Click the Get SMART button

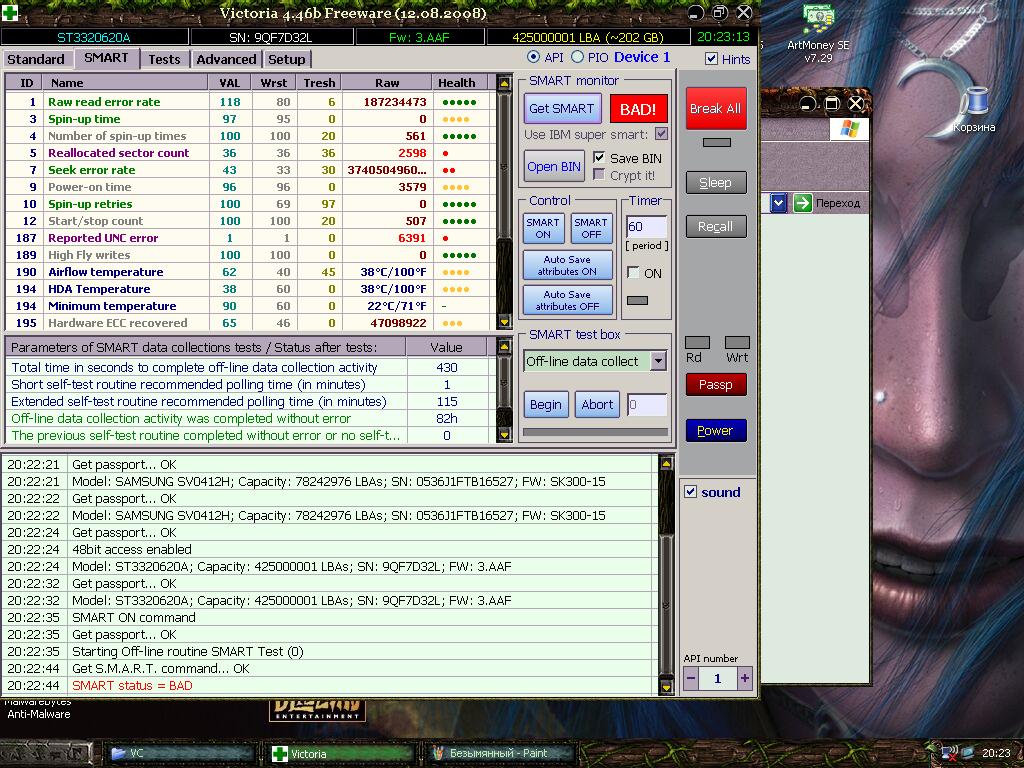(562, 109)
